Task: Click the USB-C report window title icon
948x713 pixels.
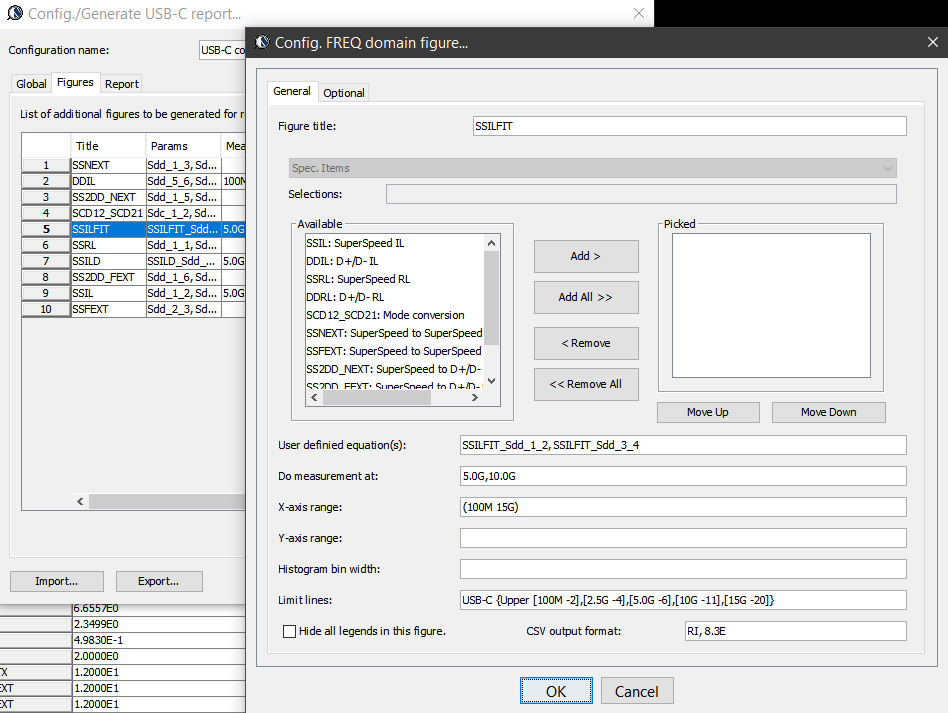Action: coord(15,14)
